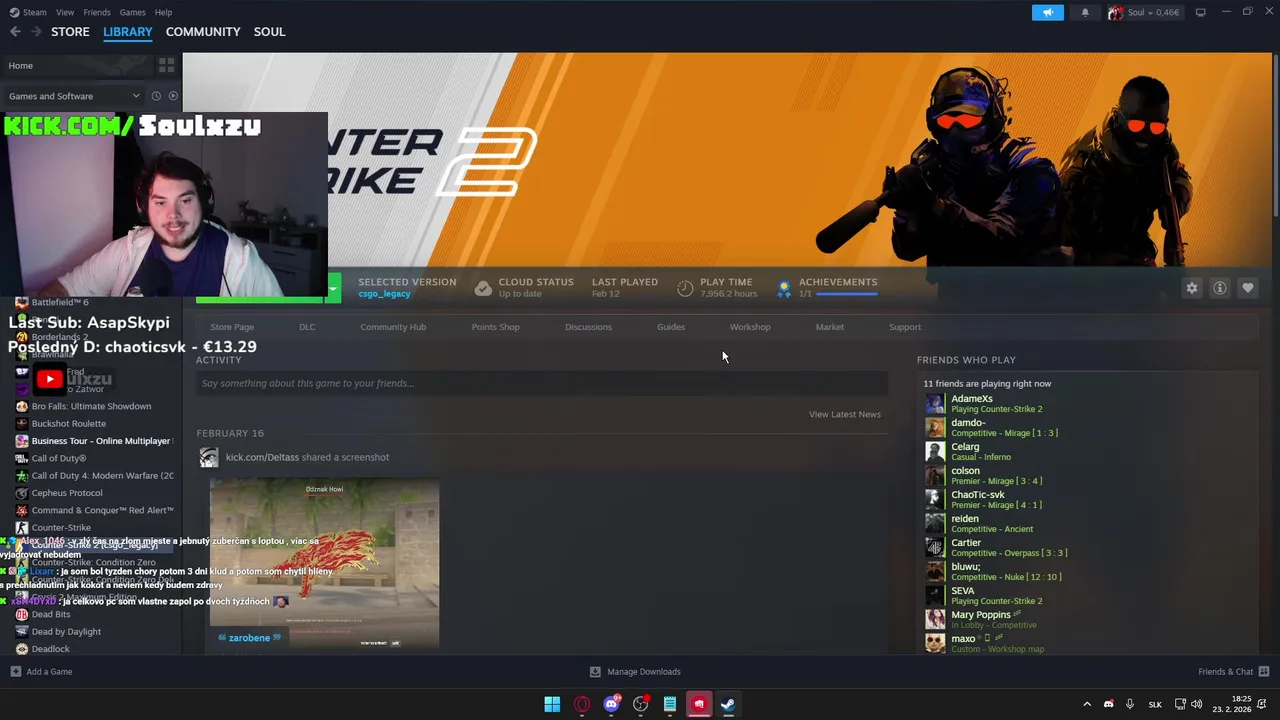Screen dimensions: 1280x720
Task: Open the Points Shop link
Action: click(495, 327)
